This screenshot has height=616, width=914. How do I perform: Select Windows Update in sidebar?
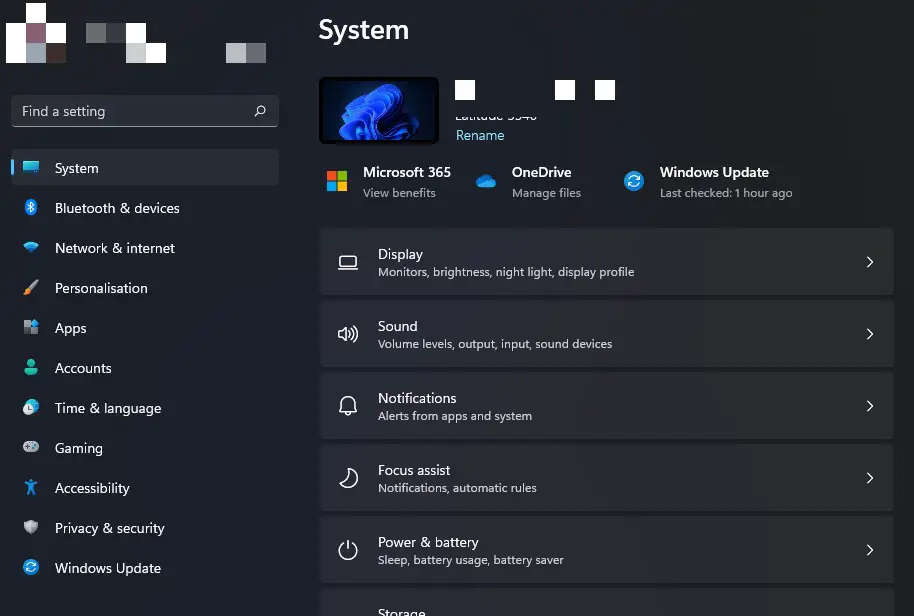(145, 568)
